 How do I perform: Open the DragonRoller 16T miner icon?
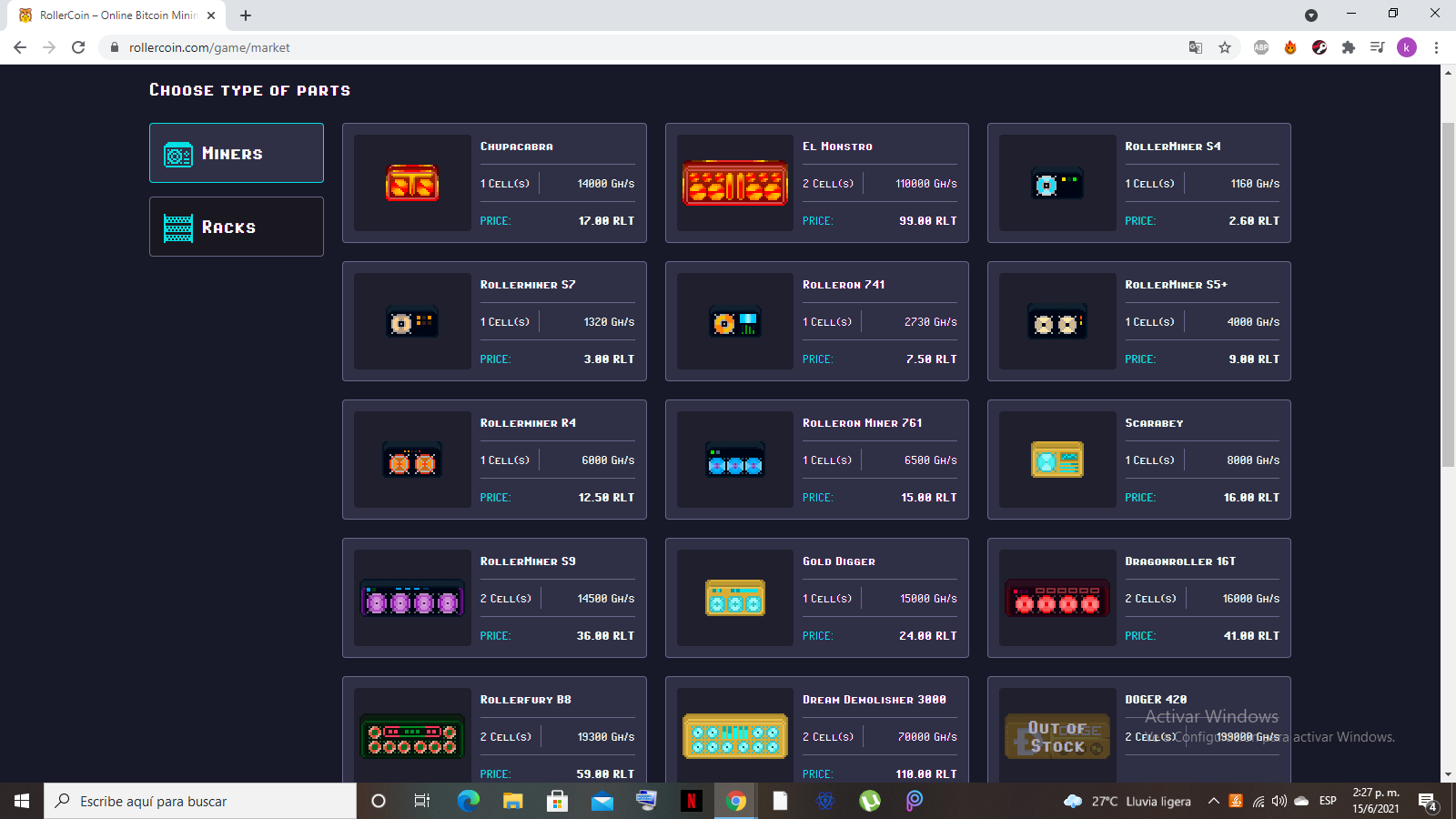[1057, 598]
